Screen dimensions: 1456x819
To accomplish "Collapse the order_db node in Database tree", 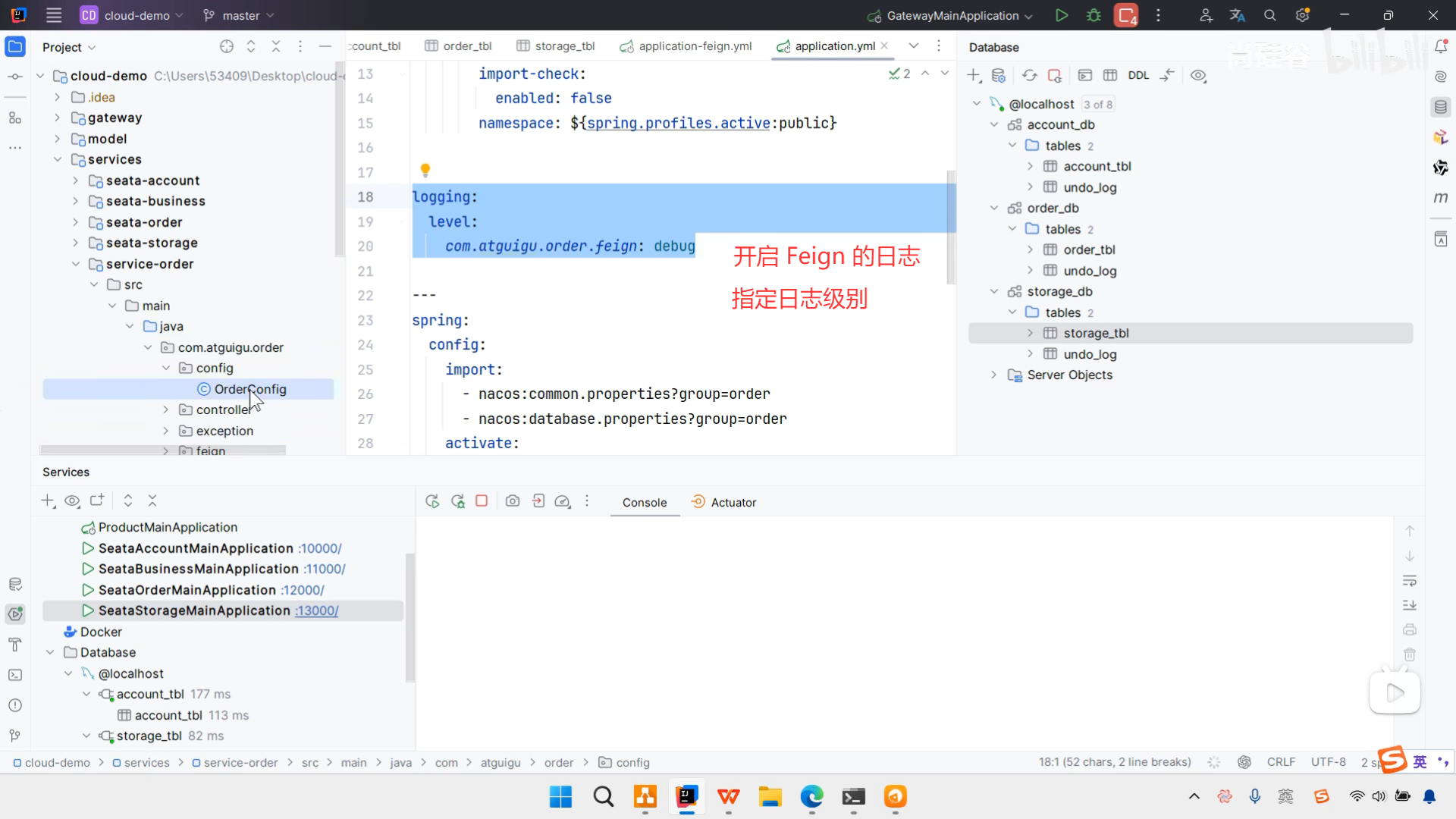I will coord(994,208).
